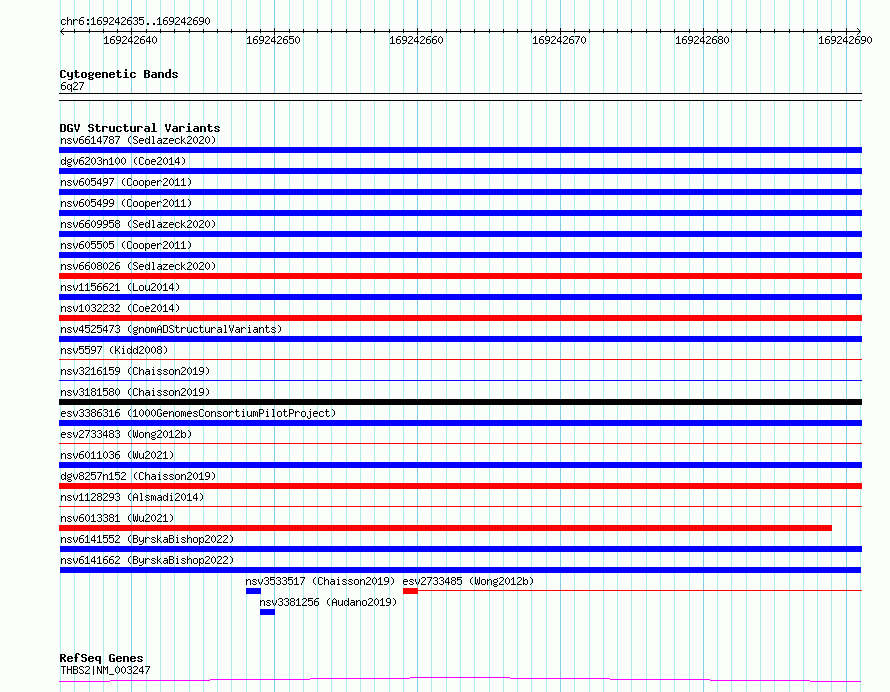
Task: Click the black bar under nsv3181580
Action: tap(460, 402)
